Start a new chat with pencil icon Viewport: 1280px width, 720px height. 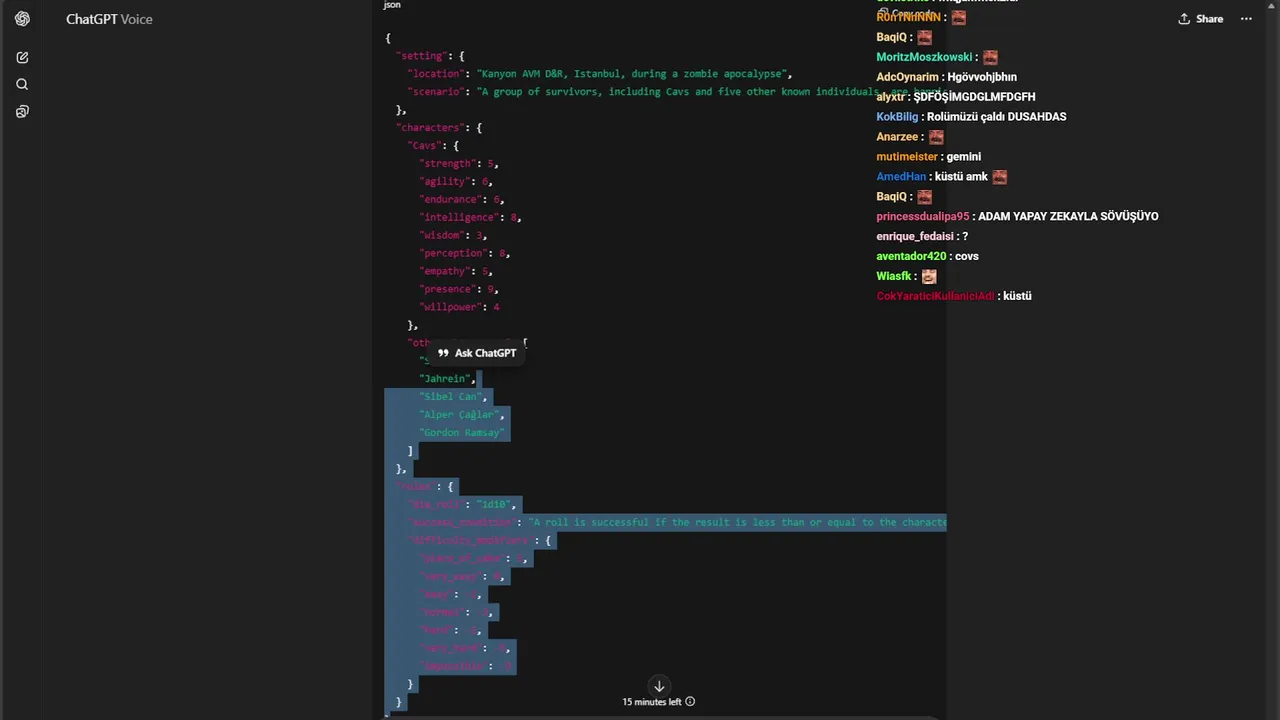[22, 58]
